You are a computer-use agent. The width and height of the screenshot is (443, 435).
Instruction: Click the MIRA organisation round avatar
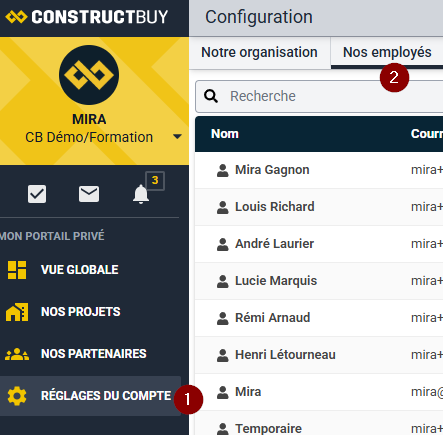point(89,75)
